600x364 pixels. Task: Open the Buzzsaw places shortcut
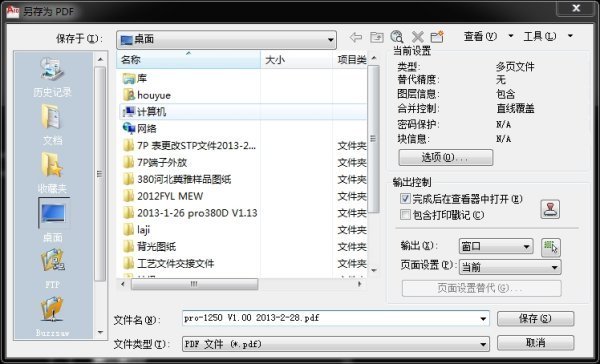(x=52, y=317)
